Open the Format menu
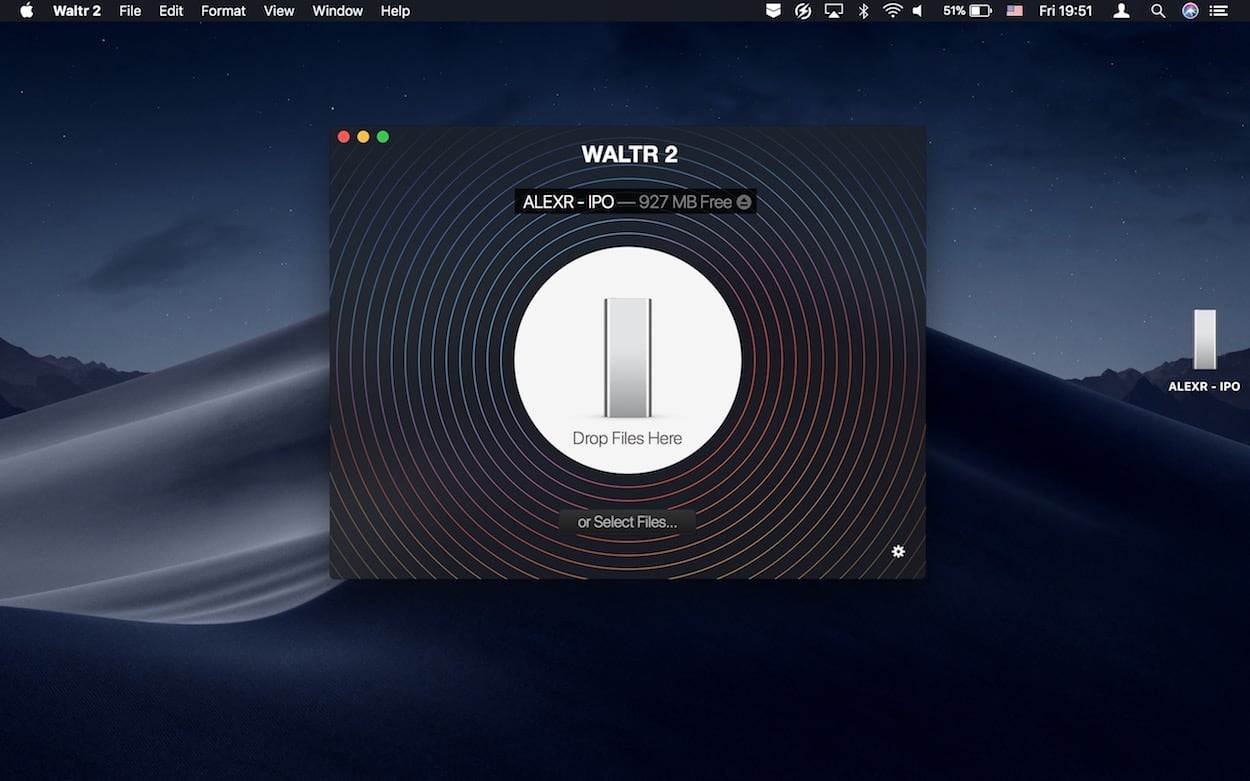 click(223, 11)
